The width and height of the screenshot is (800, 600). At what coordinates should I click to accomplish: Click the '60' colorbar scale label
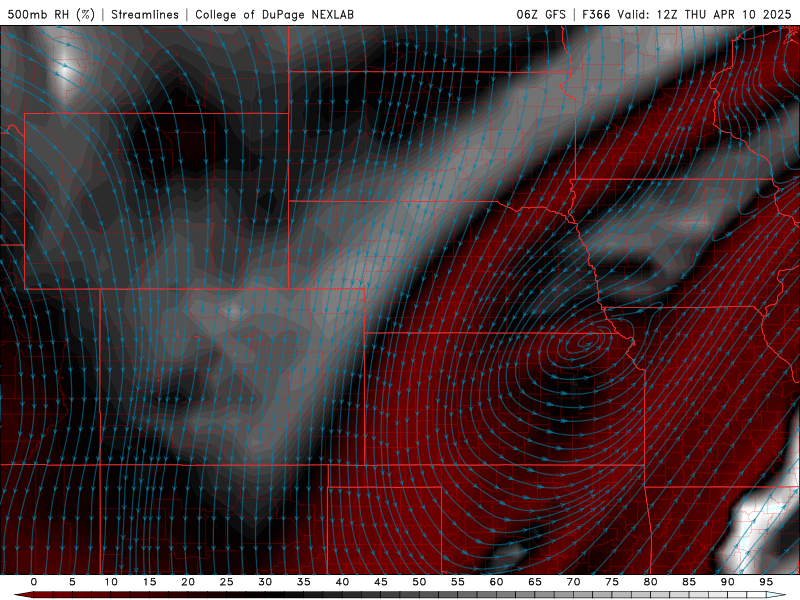[x=496, y=582]
